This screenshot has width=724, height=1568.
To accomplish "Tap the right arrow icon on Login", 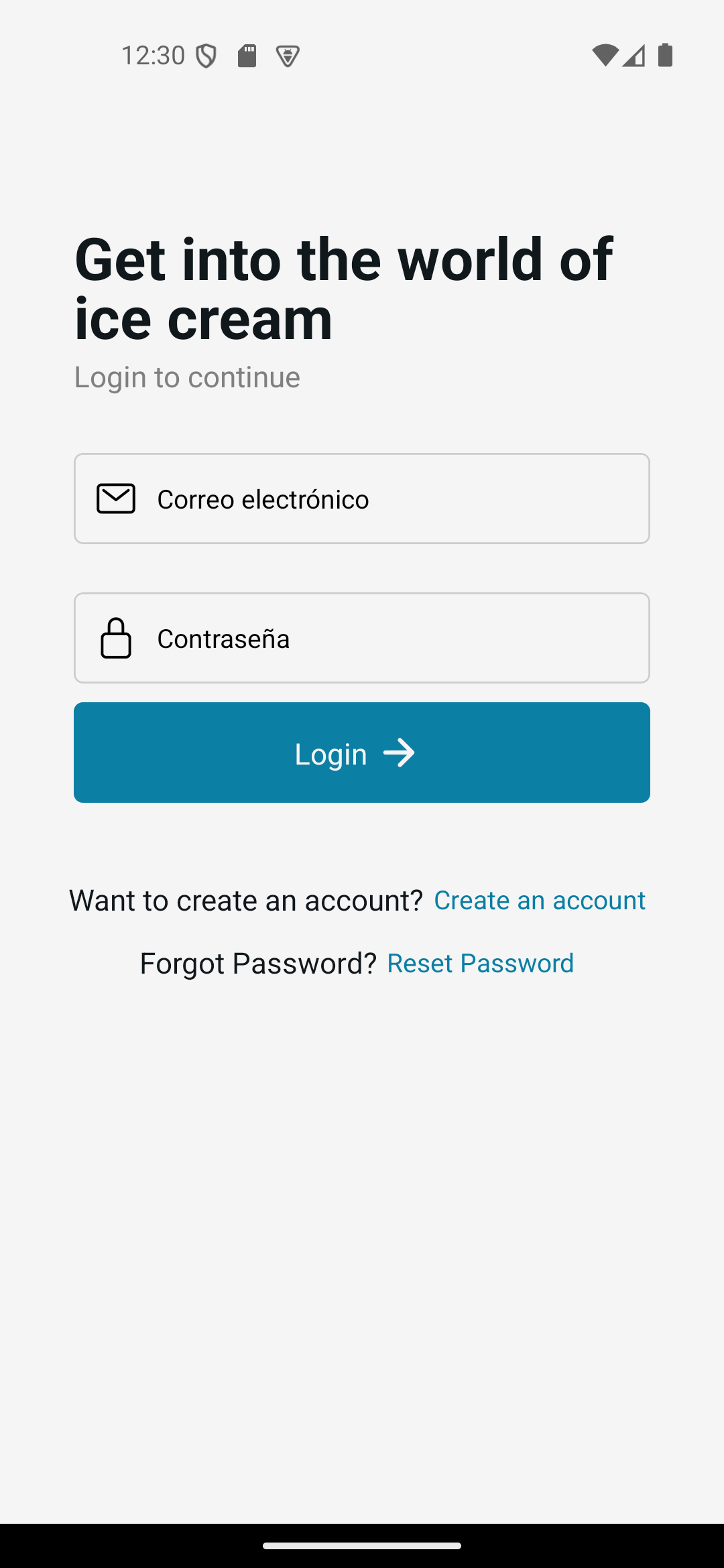I will tap(399, 753).
